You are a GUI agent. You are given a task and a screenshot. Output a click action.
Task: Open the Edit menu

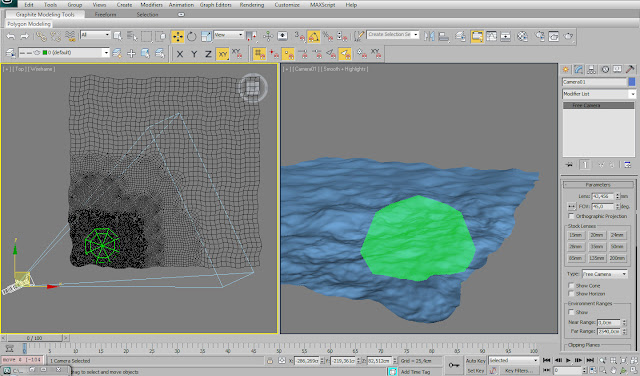coord(29,5)
